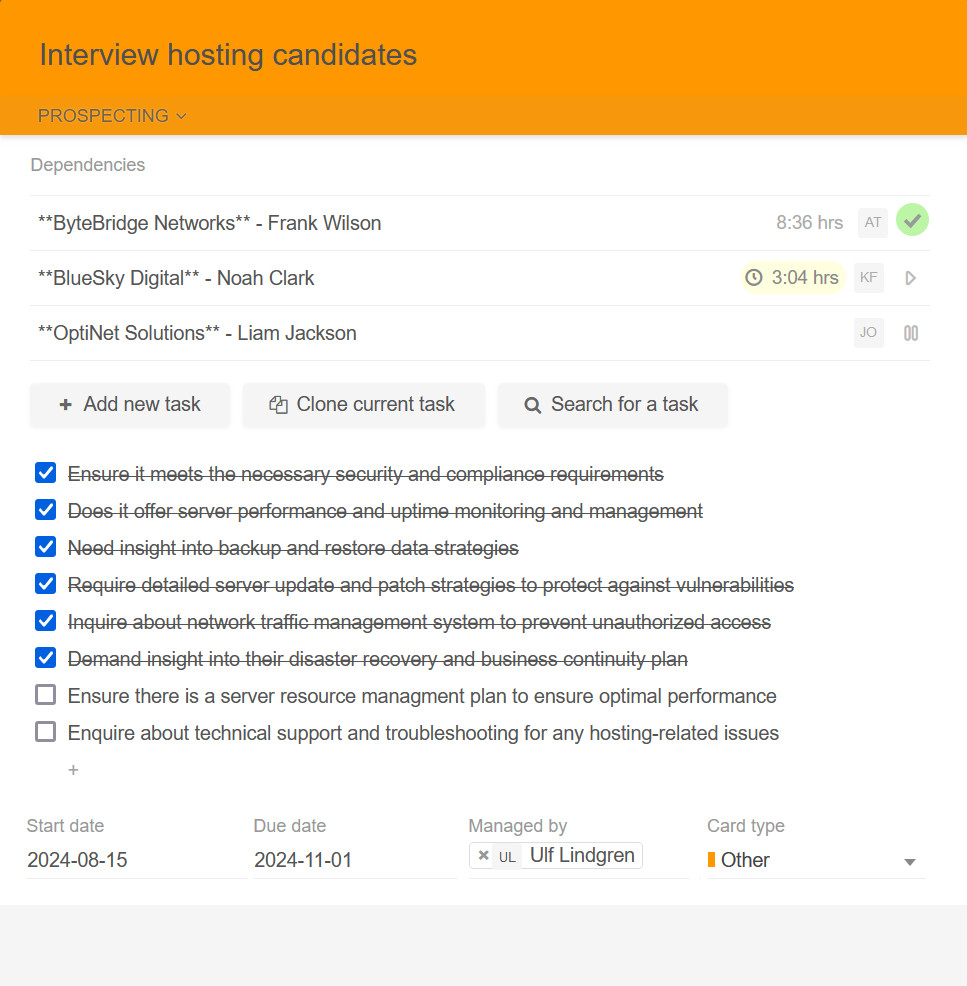Click the 3:04 hrs clock timer badge
This screenshot has width=967, height=986.
pyautogui.click(x=793, y=277)
